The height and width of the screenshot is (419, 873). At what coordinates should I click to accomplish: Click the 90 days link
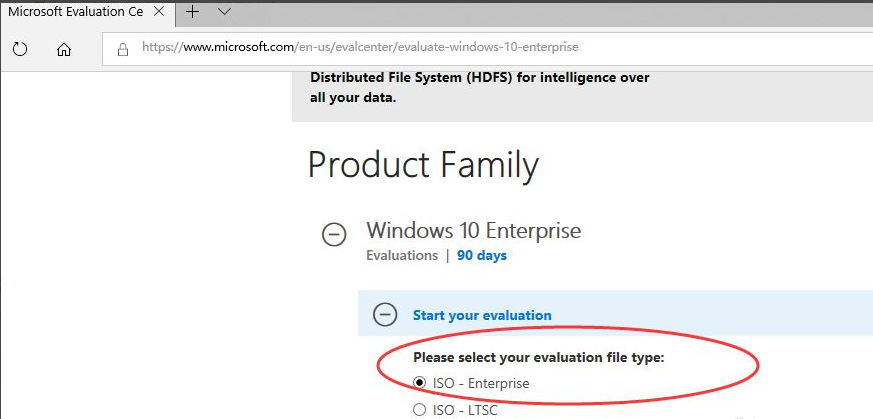(x=482, y=255)
